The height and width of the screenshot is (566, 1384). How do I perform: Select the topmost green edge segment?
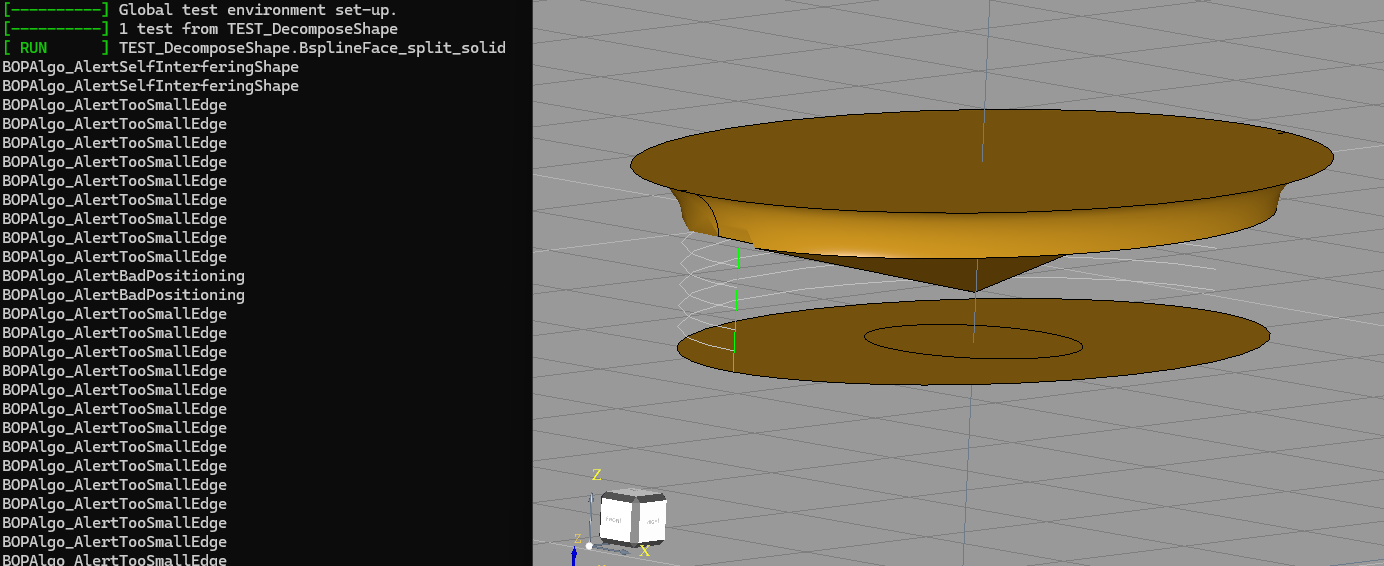pyautogui.click(x=738, y=258)
